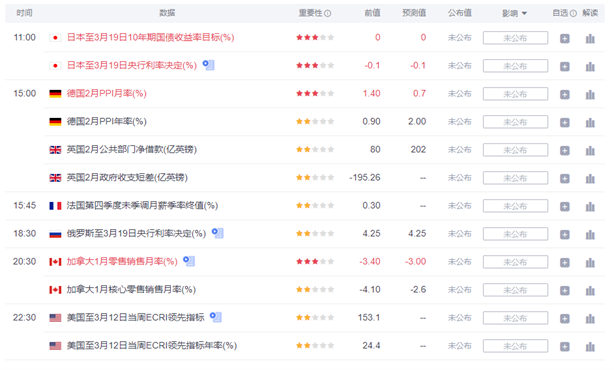Open 加拿大1月零售销售月率(%) link

click(x=122, y=261)
